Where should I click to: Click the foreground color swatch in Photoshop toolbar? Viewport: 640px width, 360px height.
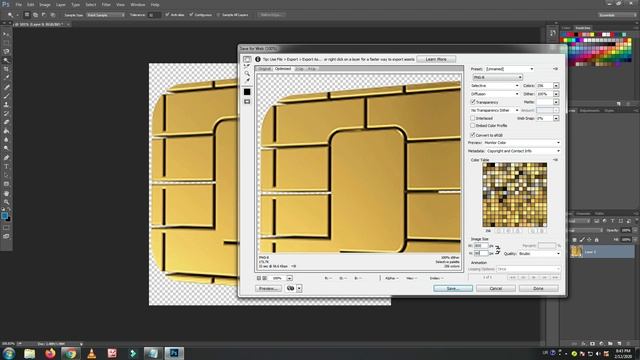click(x=4, y=216)
